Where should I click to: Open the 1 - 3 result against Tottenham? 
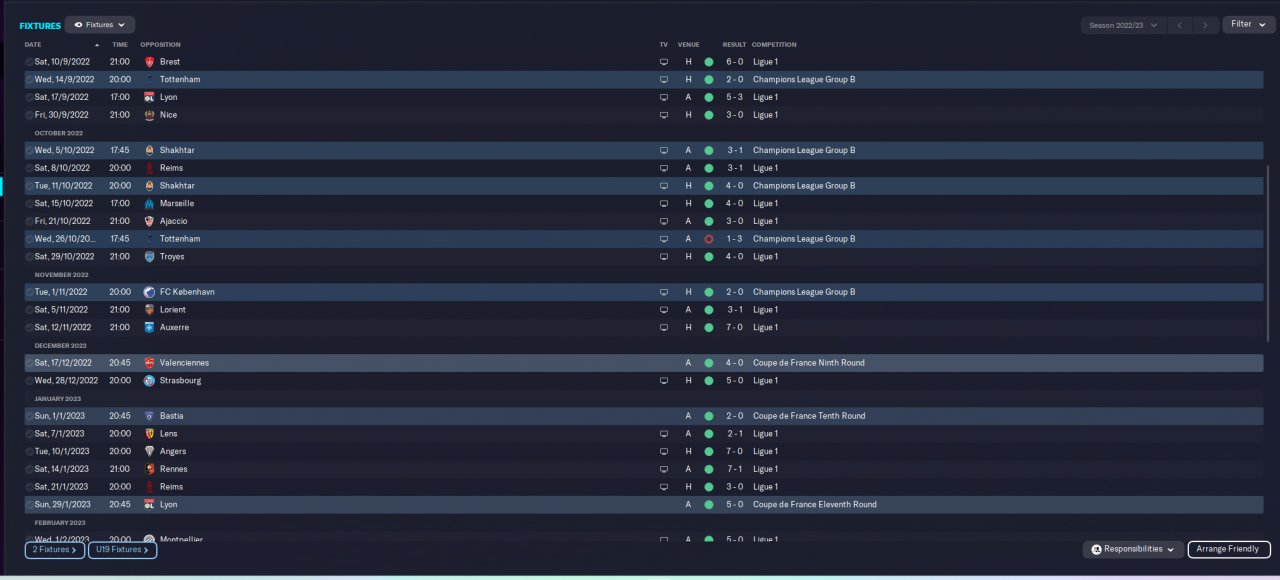[x=735, y=239]
